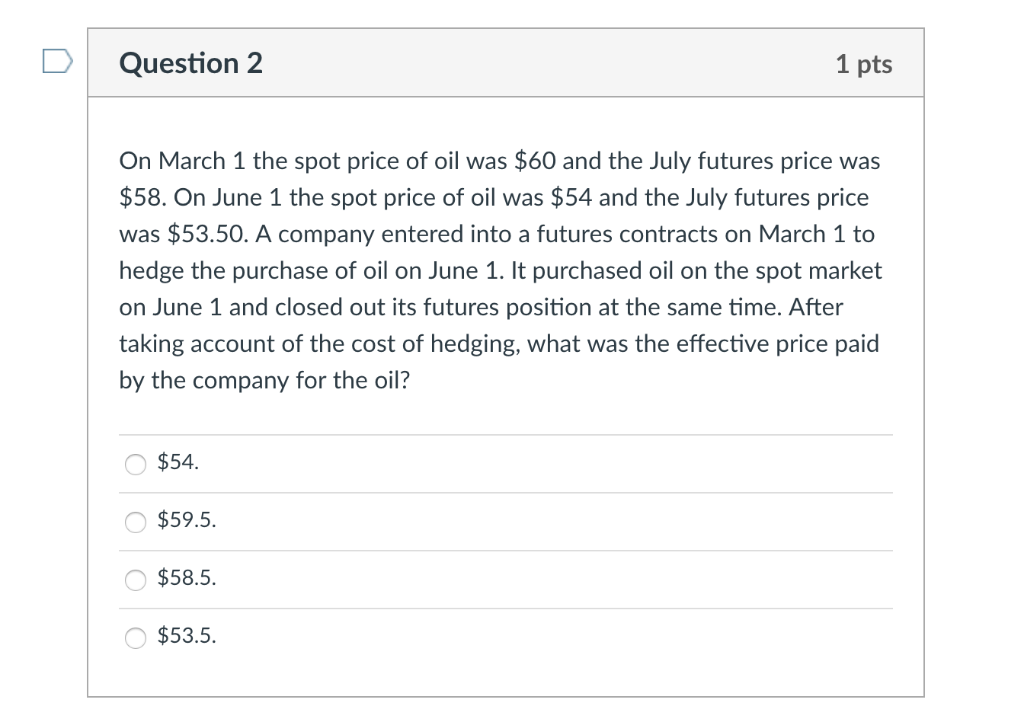The width and height of the screenshot is (1024, 722).
Task: Click the bottom answer row in the list
Action: tap(500, 637)
